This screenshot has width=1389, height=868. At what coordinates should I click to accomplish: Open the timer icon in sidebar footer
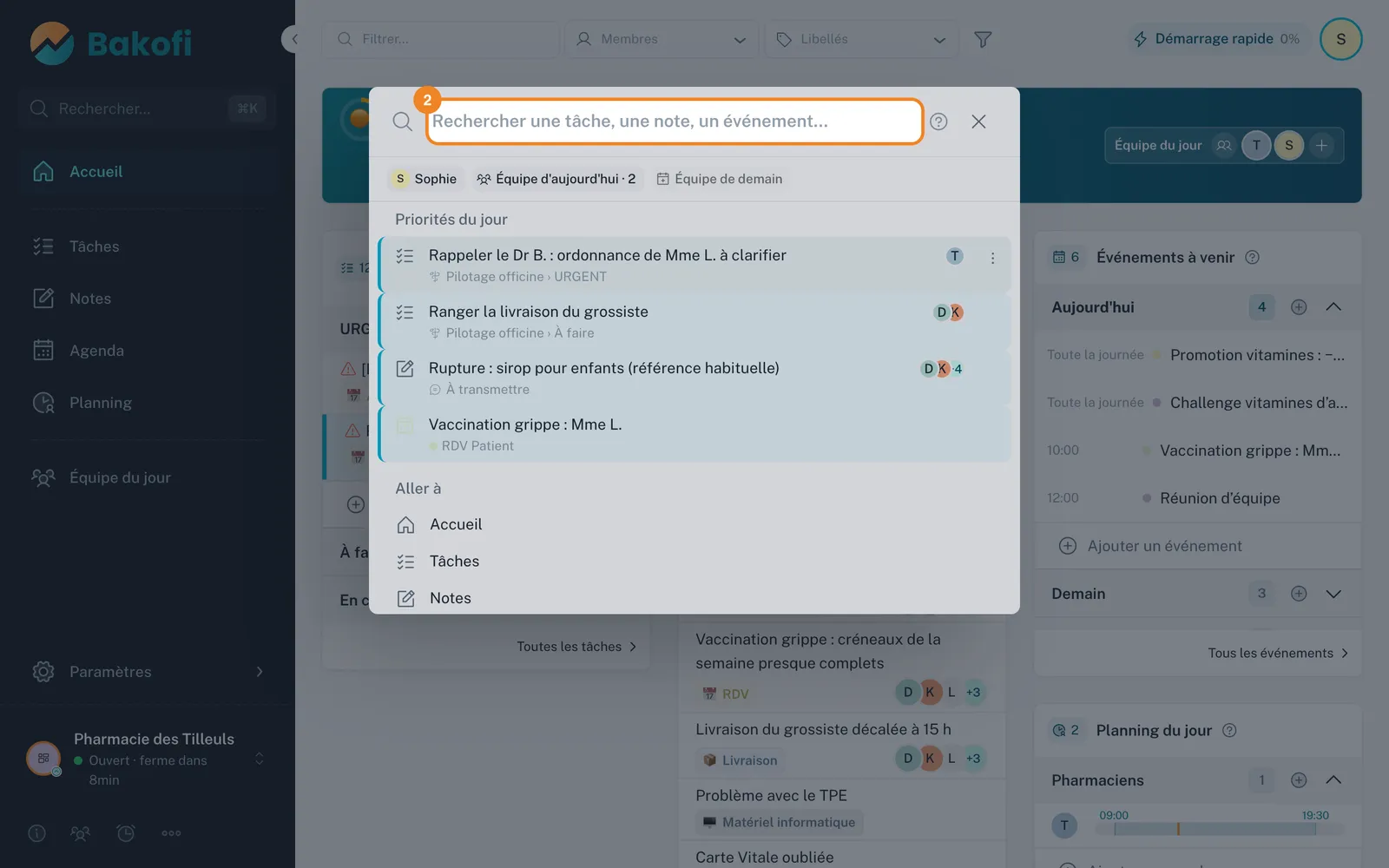pyautogui.click(x=126, y=833)
